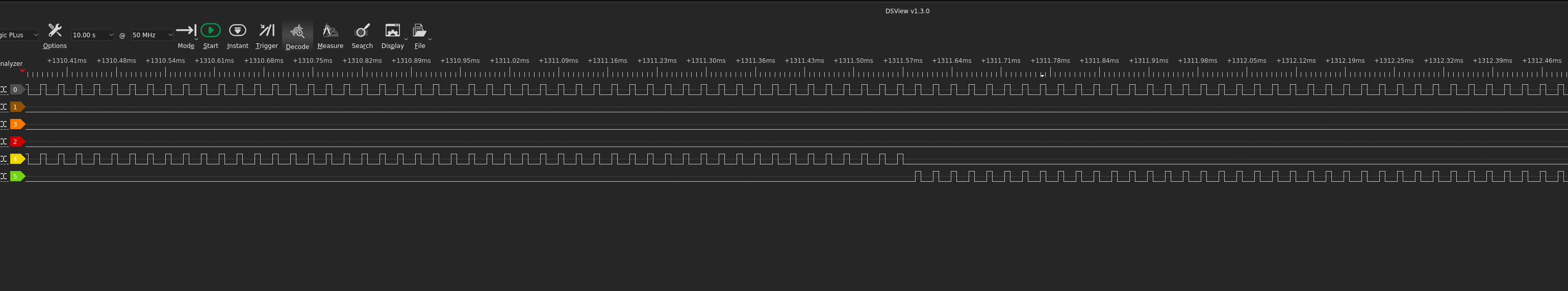Select channel 0 gray label
1568x291 pixels.
pos(17,89)
